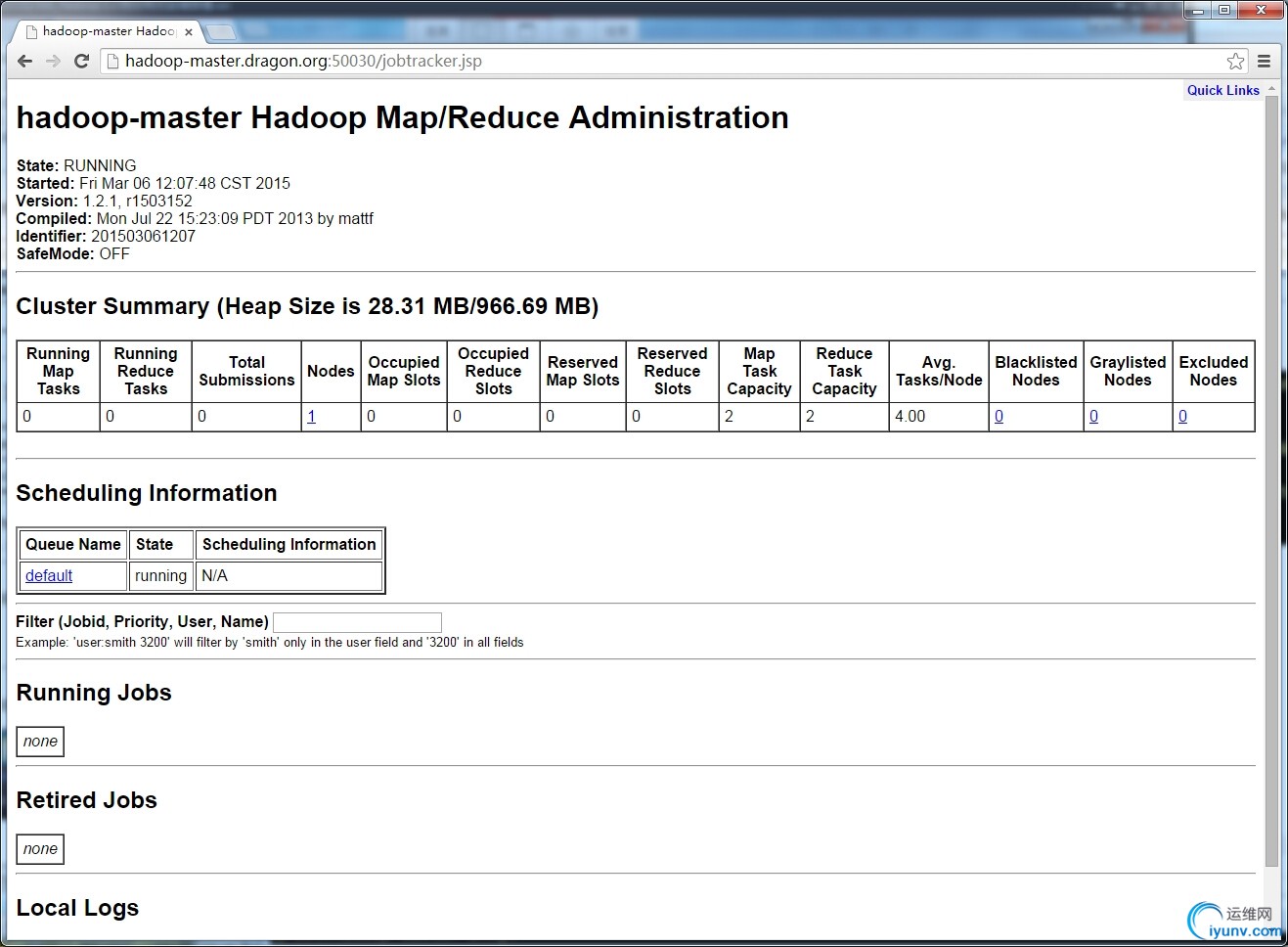Image resolution: width=1288 pixels, height=947 pixels.
Task: Click 'Queue Name' table header
Action: [x=73, y=544]
